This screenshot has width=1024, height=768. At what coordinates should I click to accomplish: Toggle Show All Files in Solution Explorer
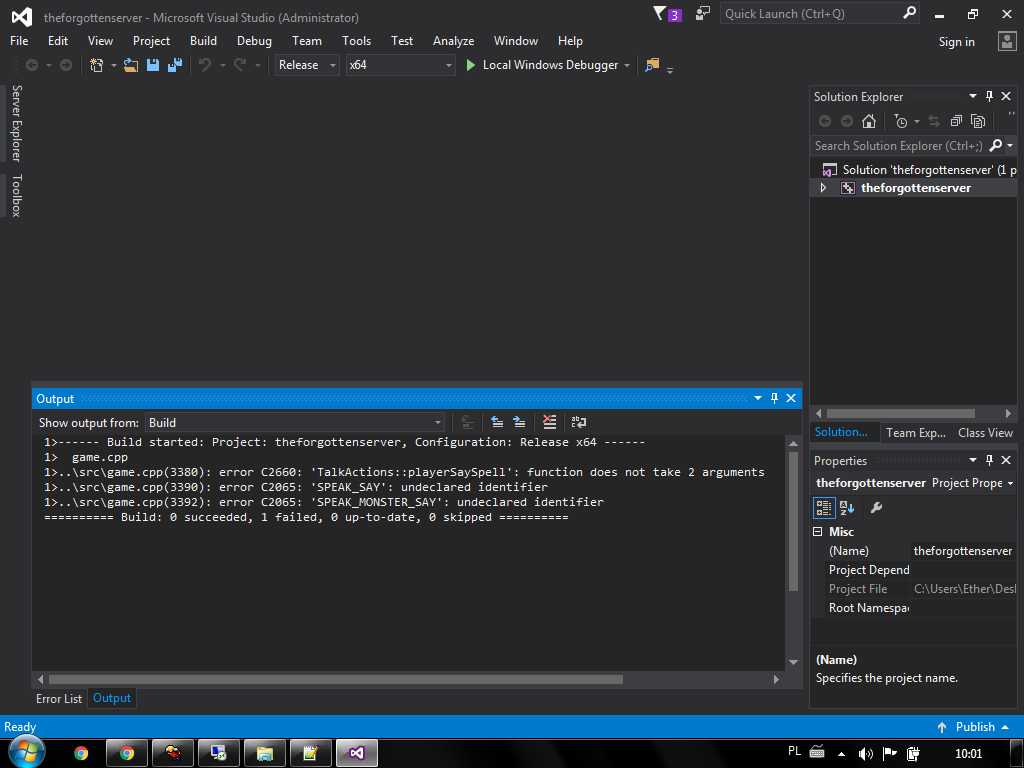[978, 121]
